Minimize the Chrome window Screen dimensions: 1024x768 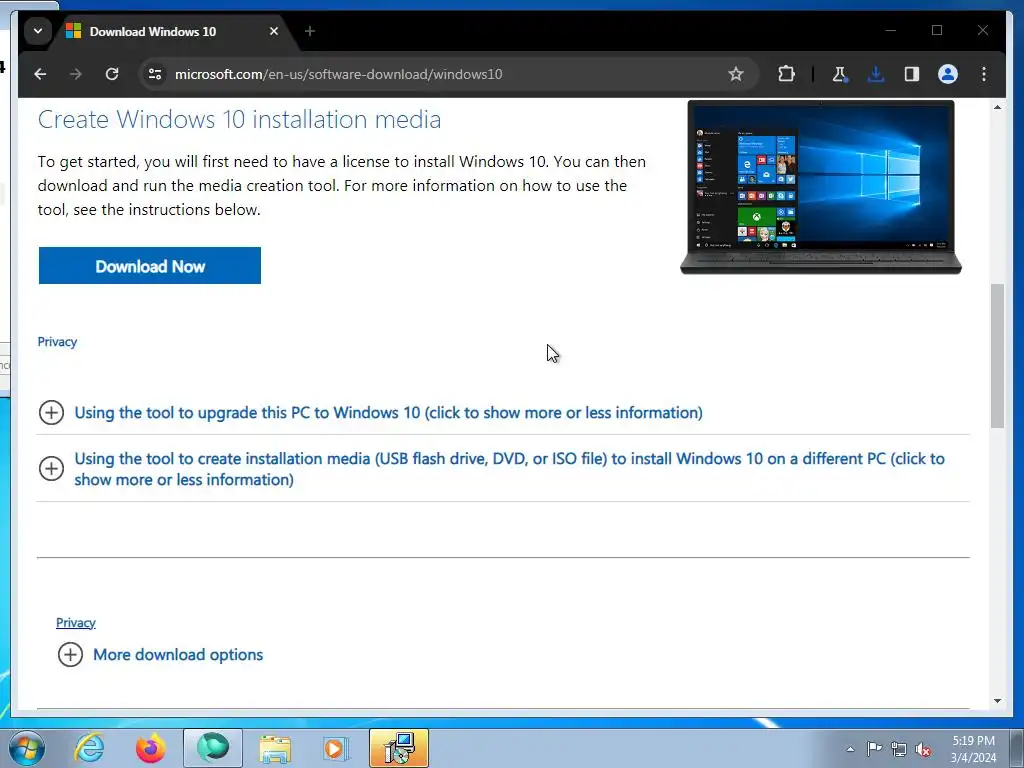point(891,30)
